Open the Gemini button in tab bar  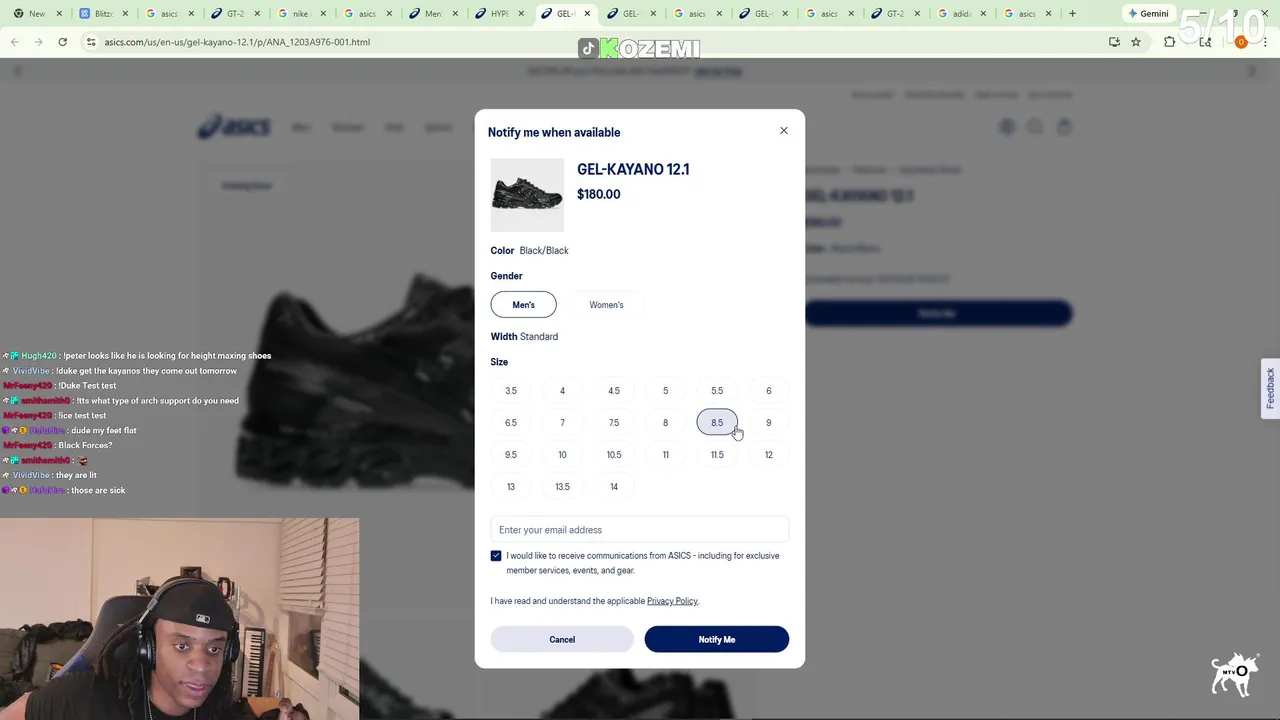point(1148,14)
